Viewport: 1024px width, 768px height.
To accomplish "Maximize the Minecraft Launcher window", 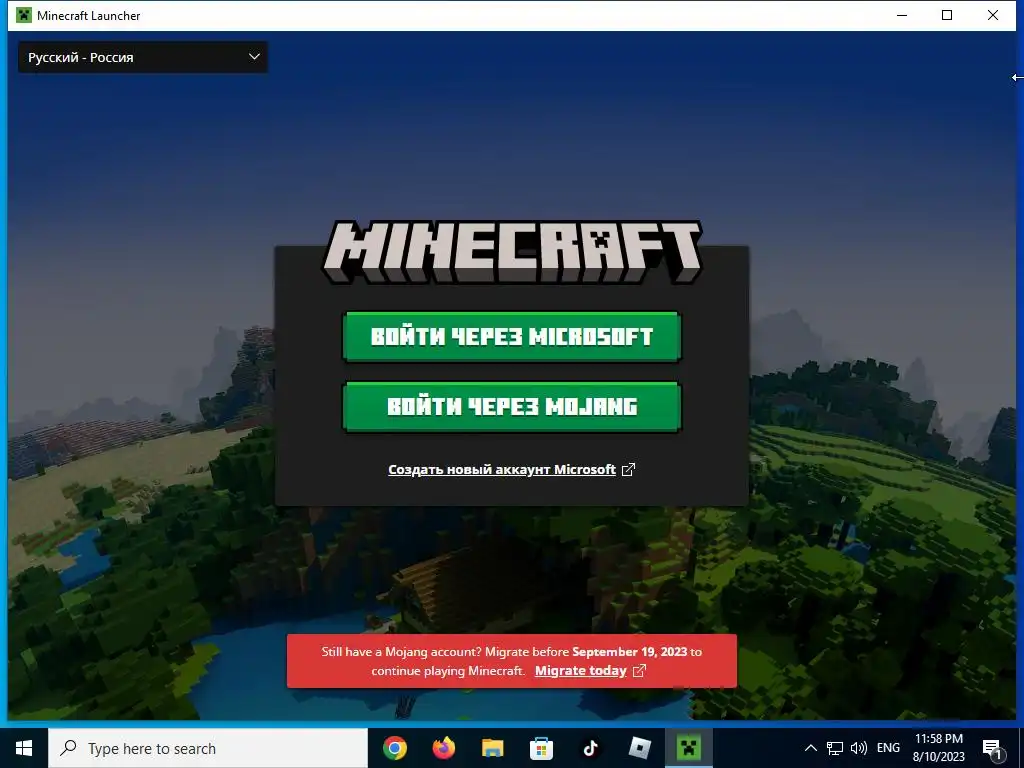I will pos(947,15).
